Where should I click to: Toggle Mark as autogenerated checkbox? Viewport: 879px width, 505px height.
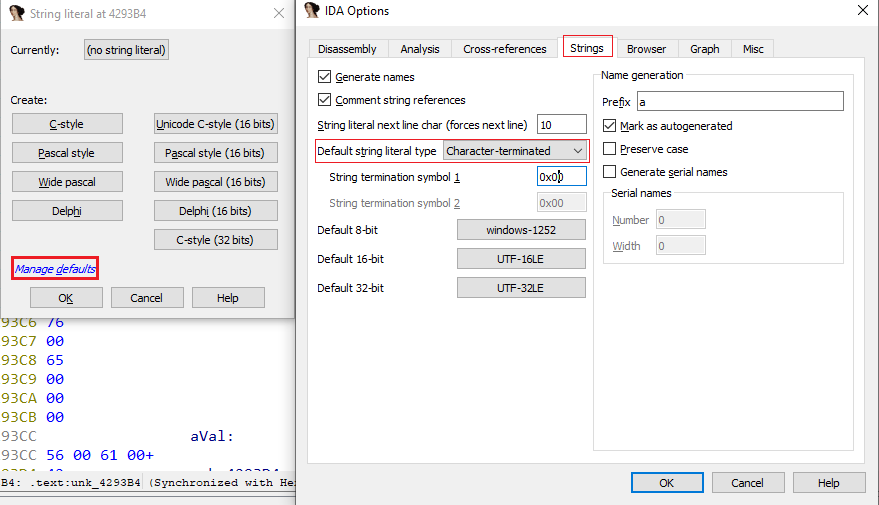coord(609,126)
